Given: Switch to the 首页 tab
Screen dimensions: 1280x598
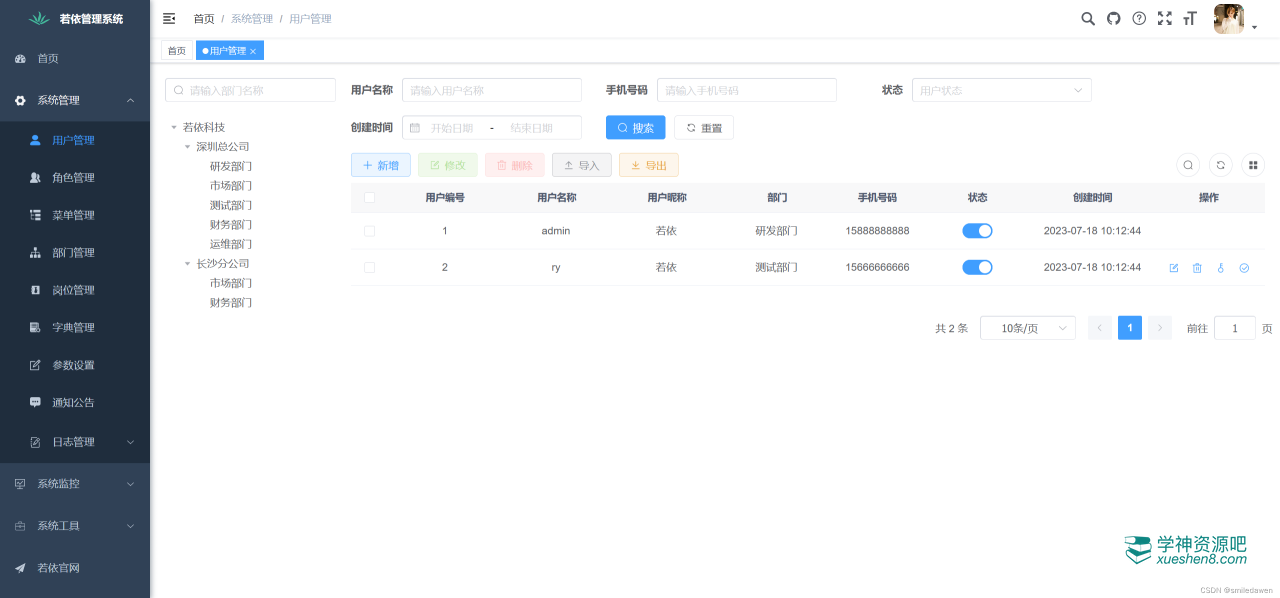Looking at the screenshot, I should (x=176, y=51).
